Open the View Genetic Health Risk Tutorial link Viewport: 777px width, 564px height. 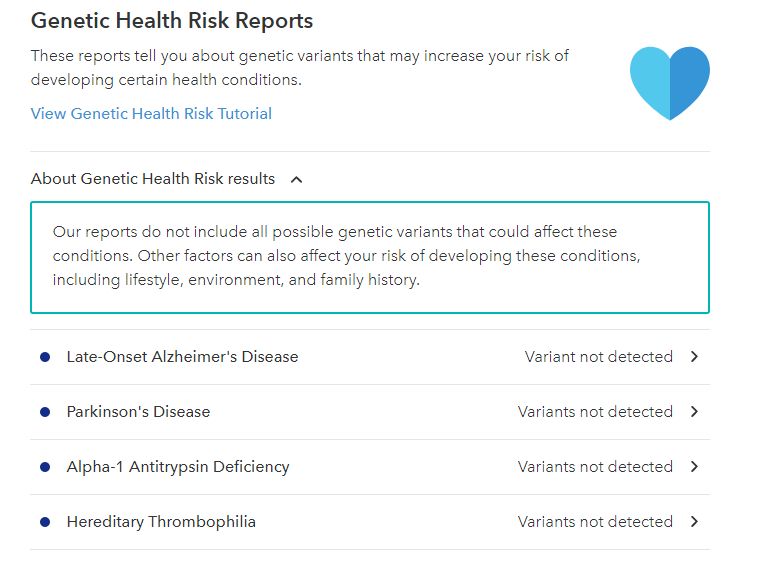[151, 114]
